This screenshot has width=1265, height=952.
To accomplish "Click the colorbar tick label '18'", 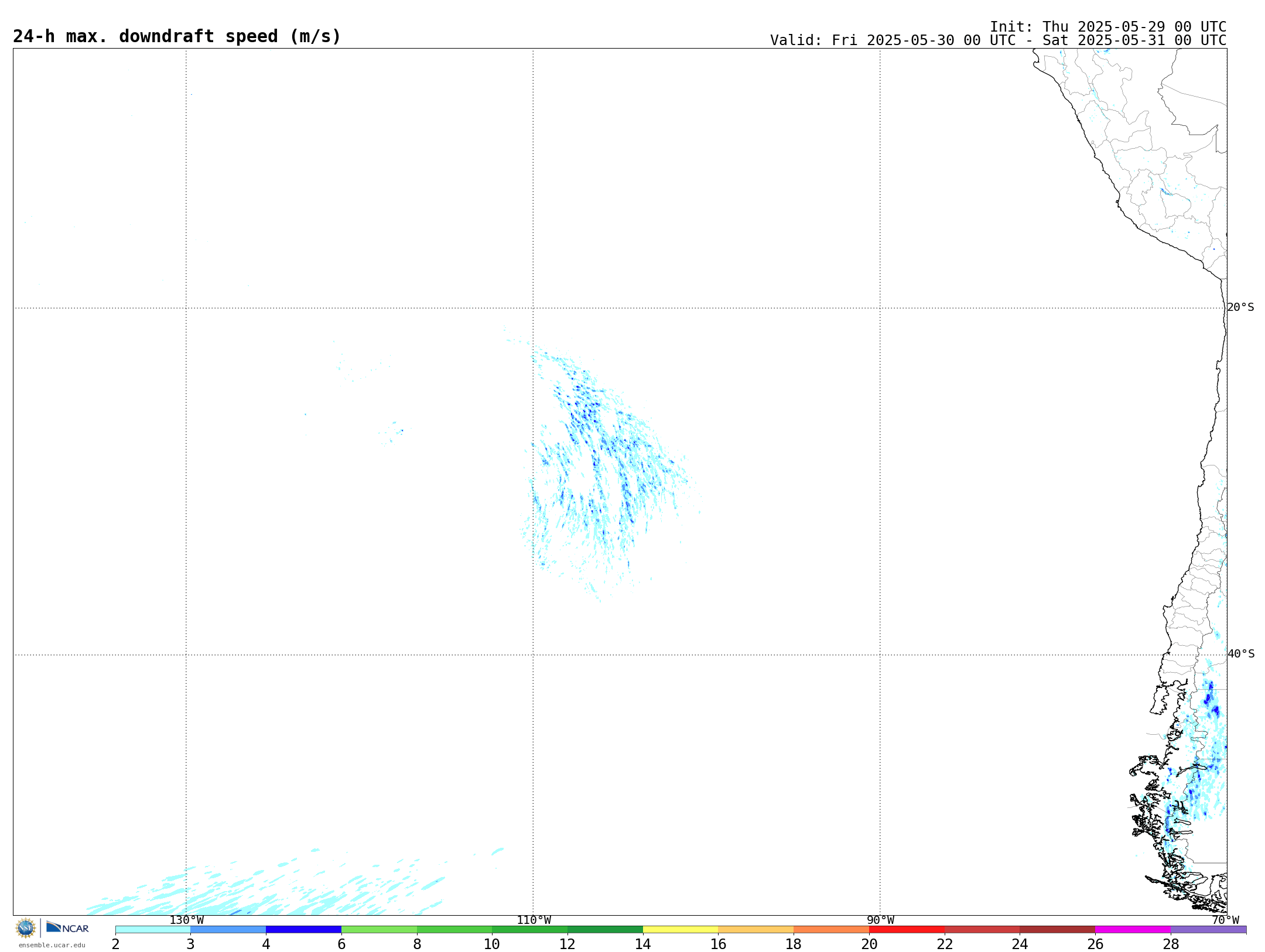I will click(794, 944).
